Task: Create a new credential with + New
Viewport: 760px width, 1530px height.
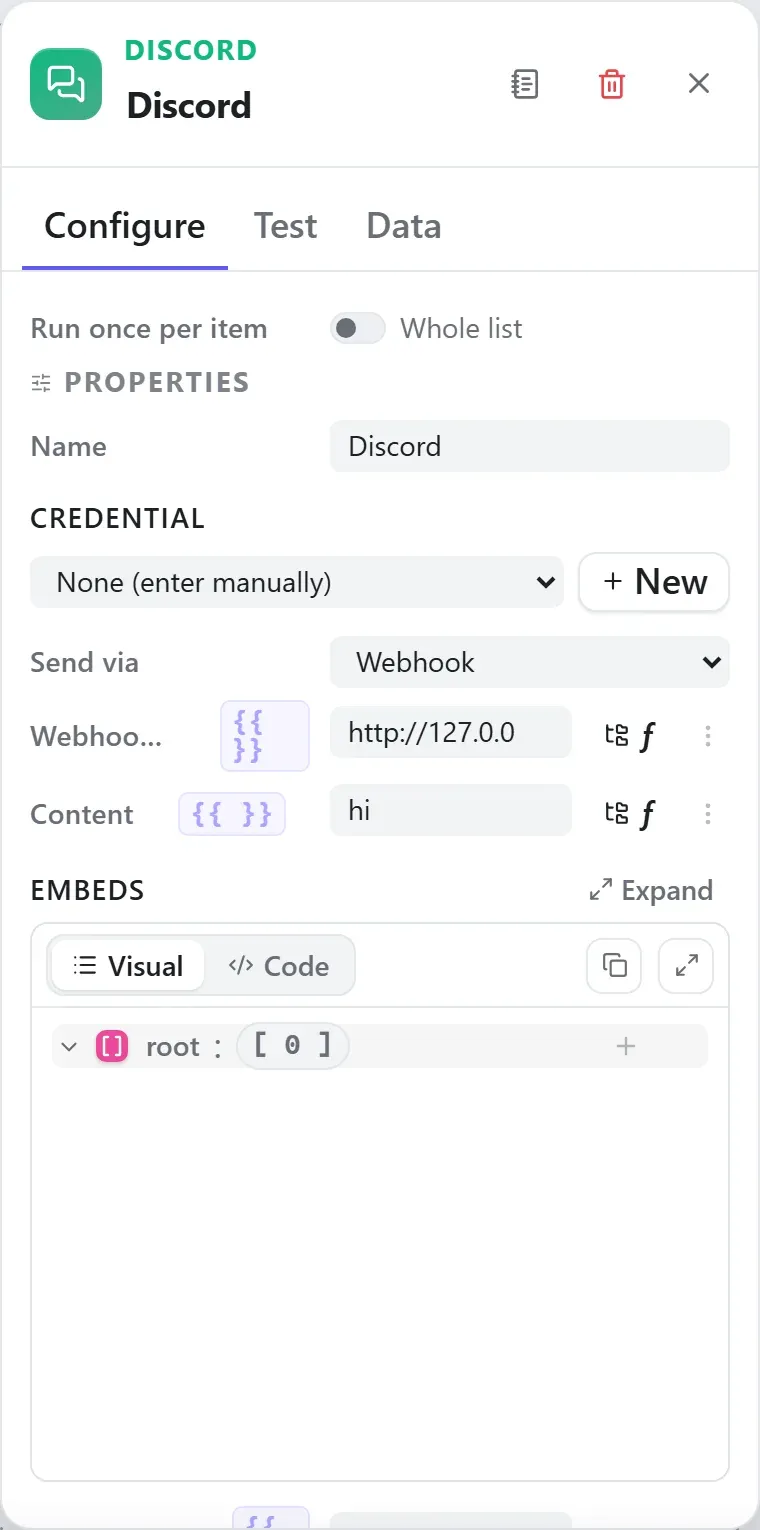Action: tap(654, 582)
